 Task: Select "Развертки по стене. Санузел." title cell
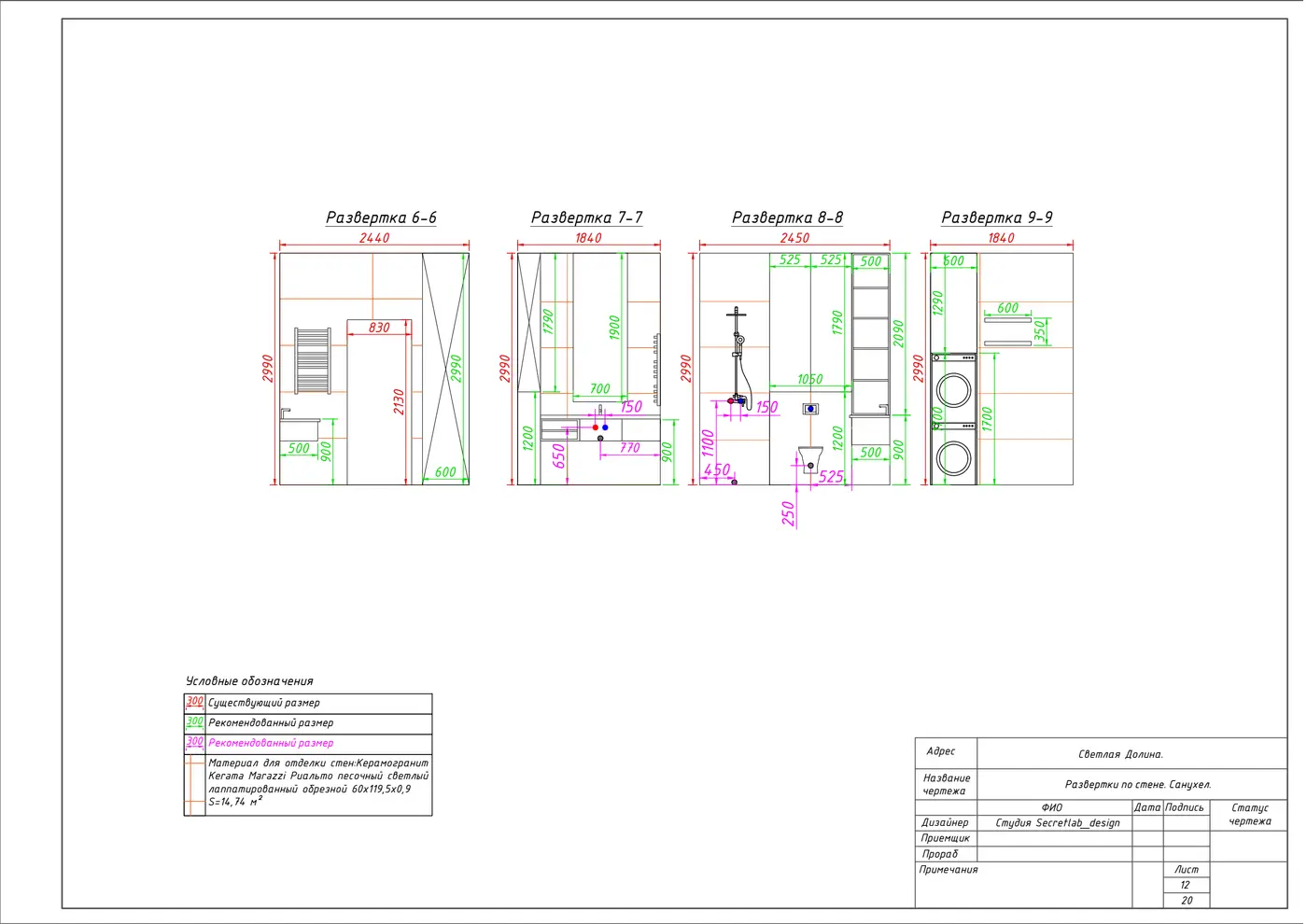(1132, 784)
